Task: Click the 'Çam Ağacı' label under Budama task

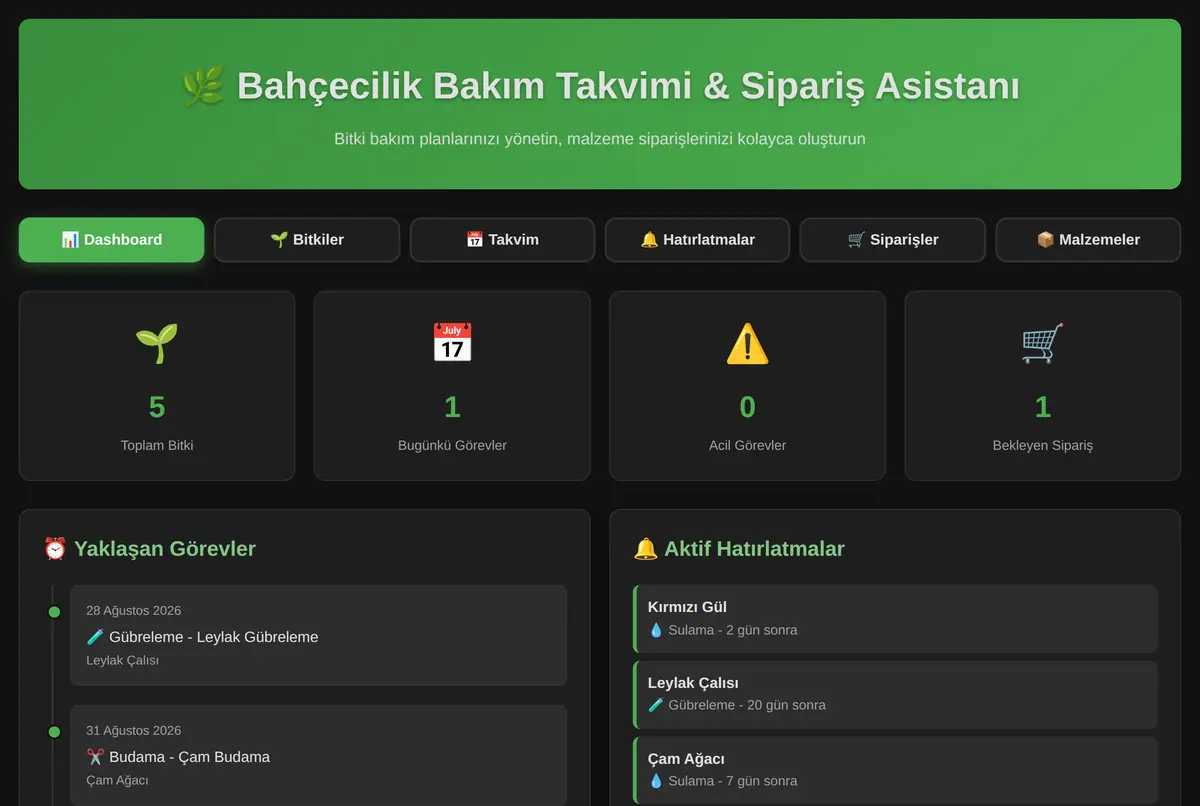Action: pos(117,780)
